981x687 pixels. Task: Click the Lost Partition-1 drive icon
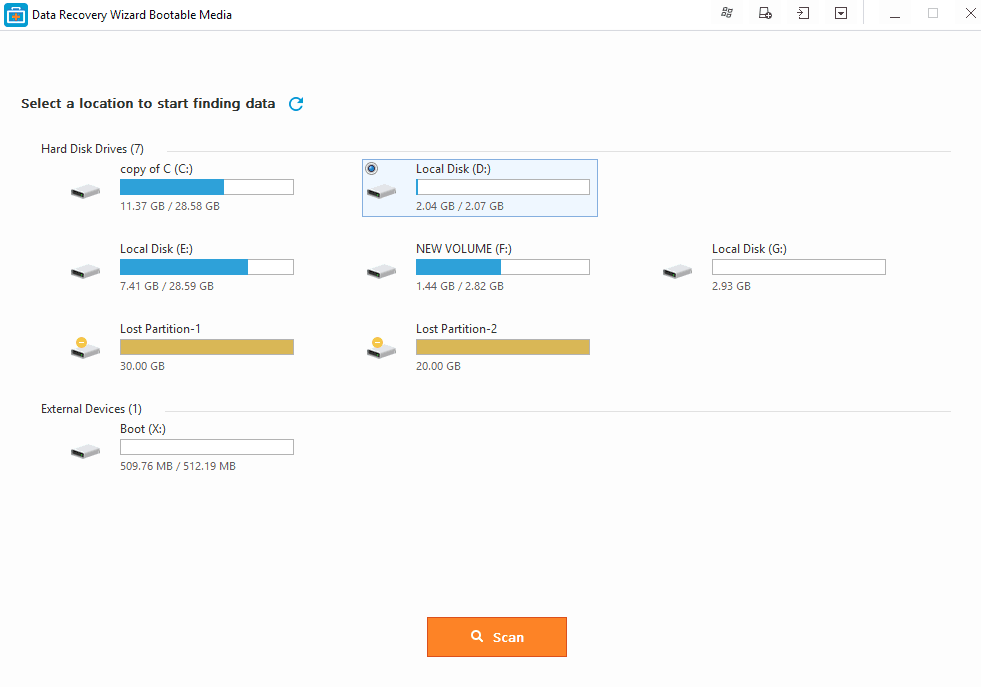tap(85, 349)
